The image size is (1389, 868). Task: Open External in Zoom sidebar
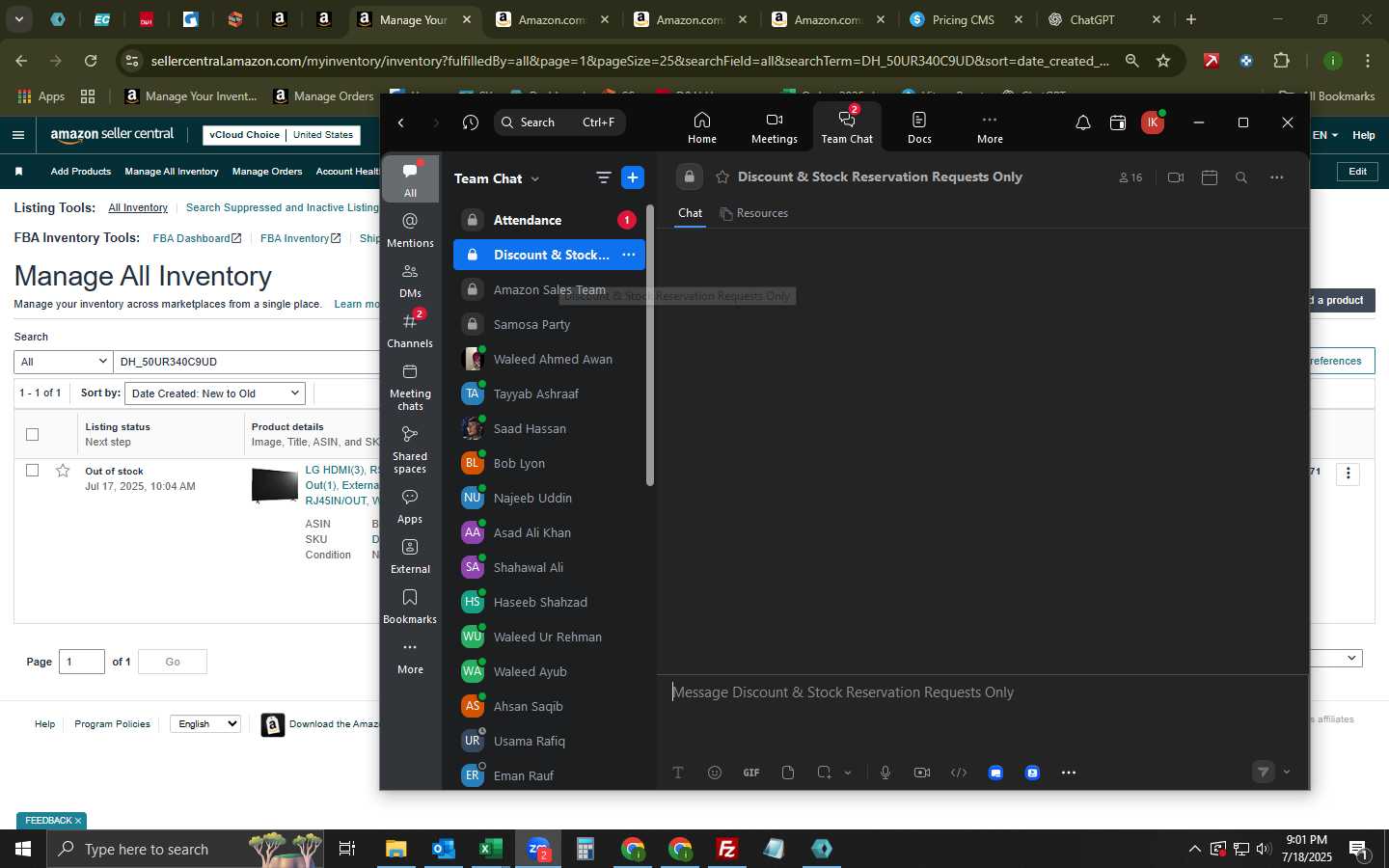[x=410, y=556]
